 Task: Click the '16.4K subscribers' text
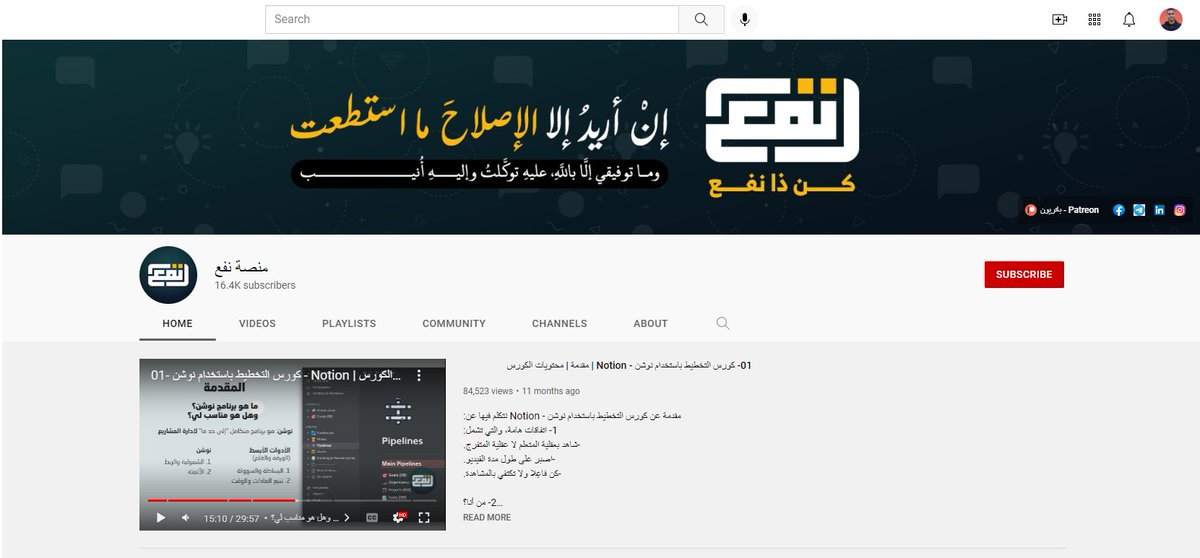(255, 285)
